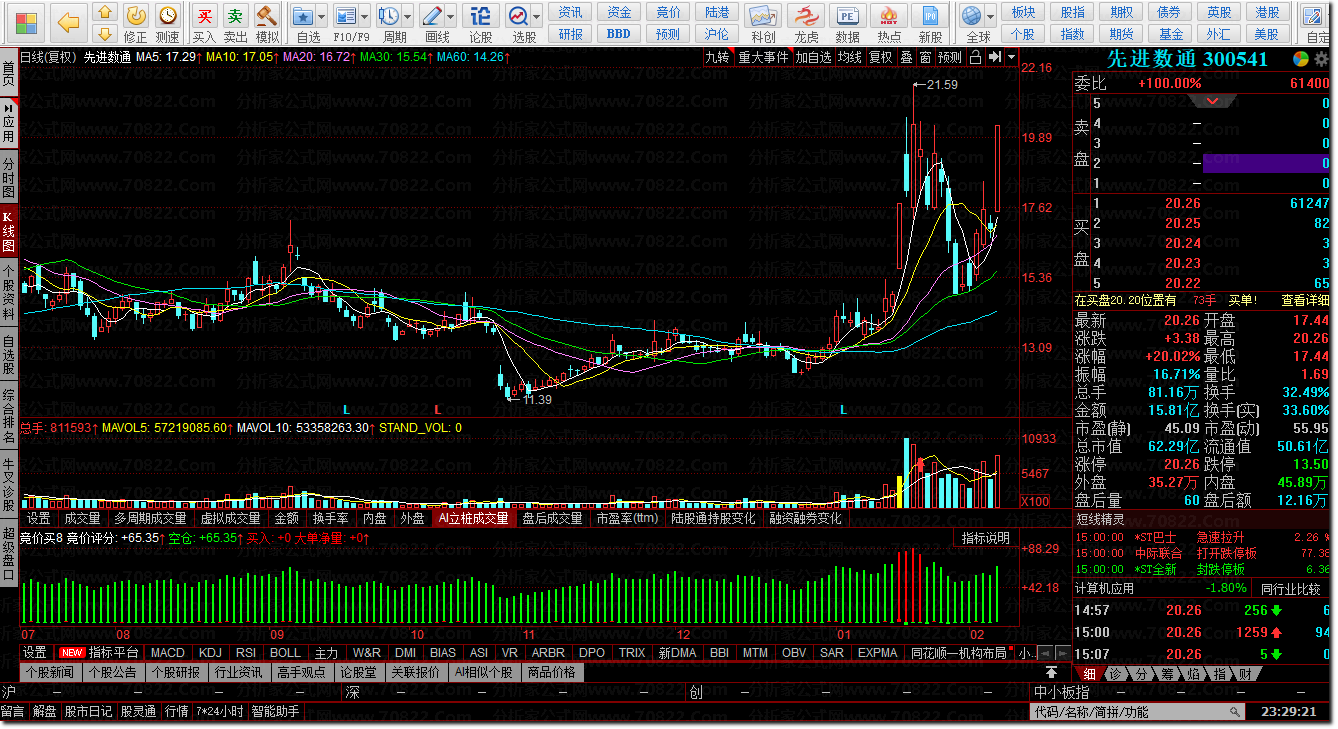1338x729 pixels.
Task: Expand the red chevron under 委比
Action: pos(1213,101)
